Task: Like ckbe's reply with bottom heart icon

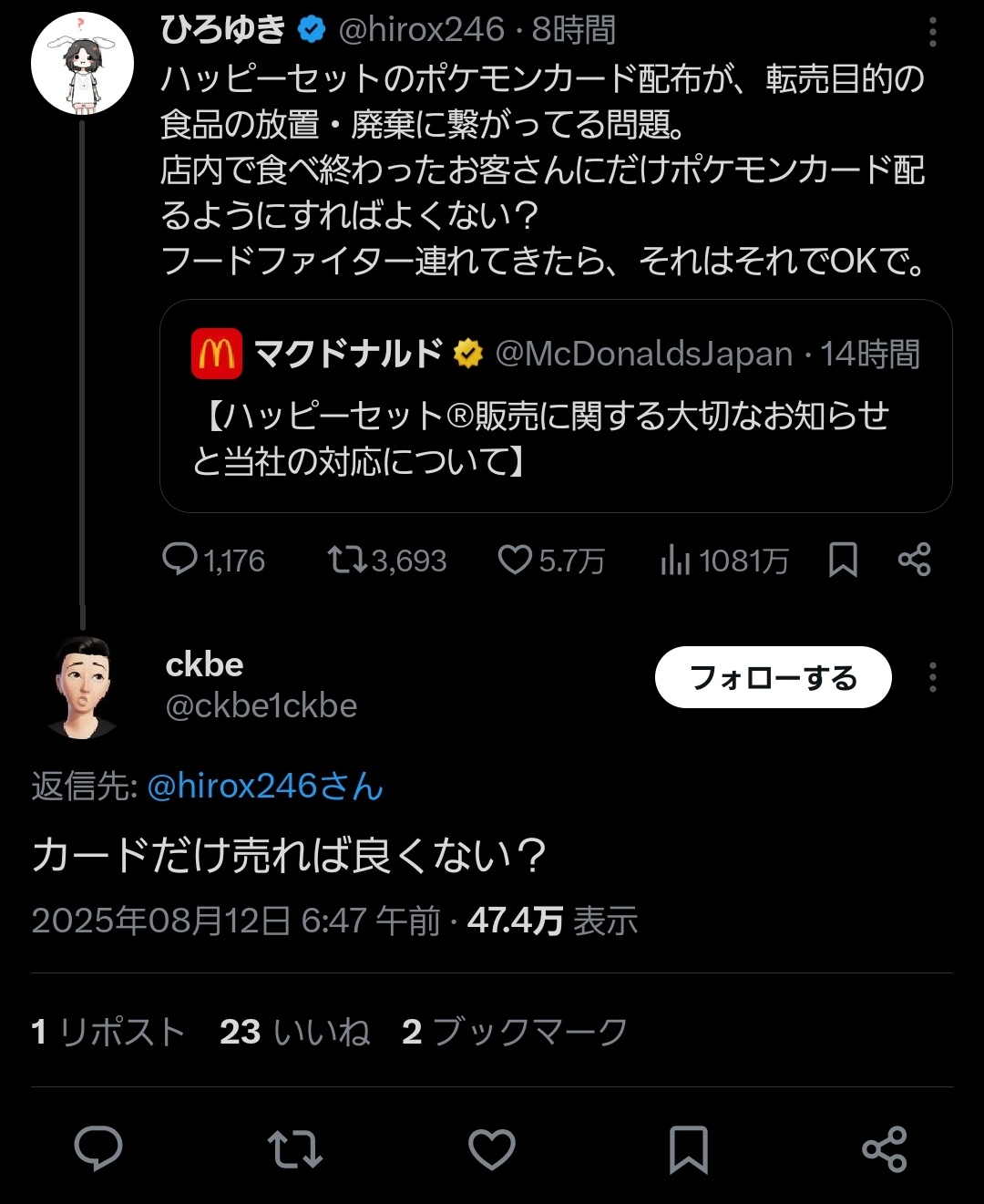Action: 492,1148
